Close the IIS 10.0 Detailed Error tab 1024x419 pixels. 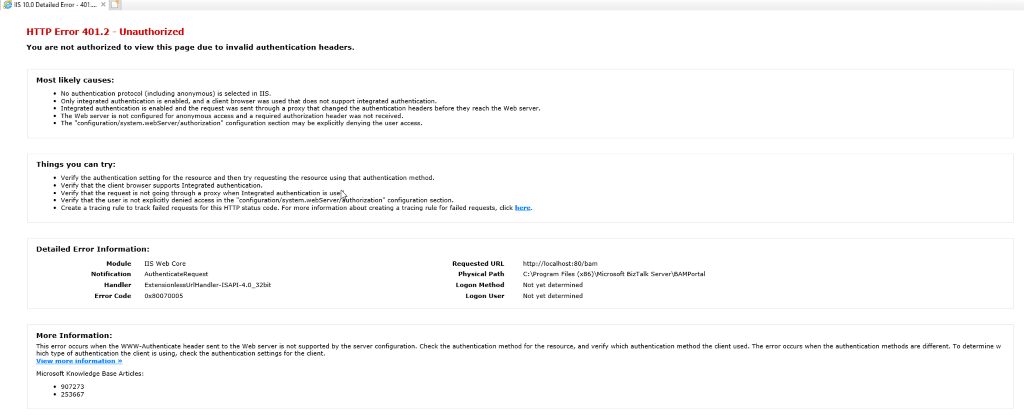(104, 5)
